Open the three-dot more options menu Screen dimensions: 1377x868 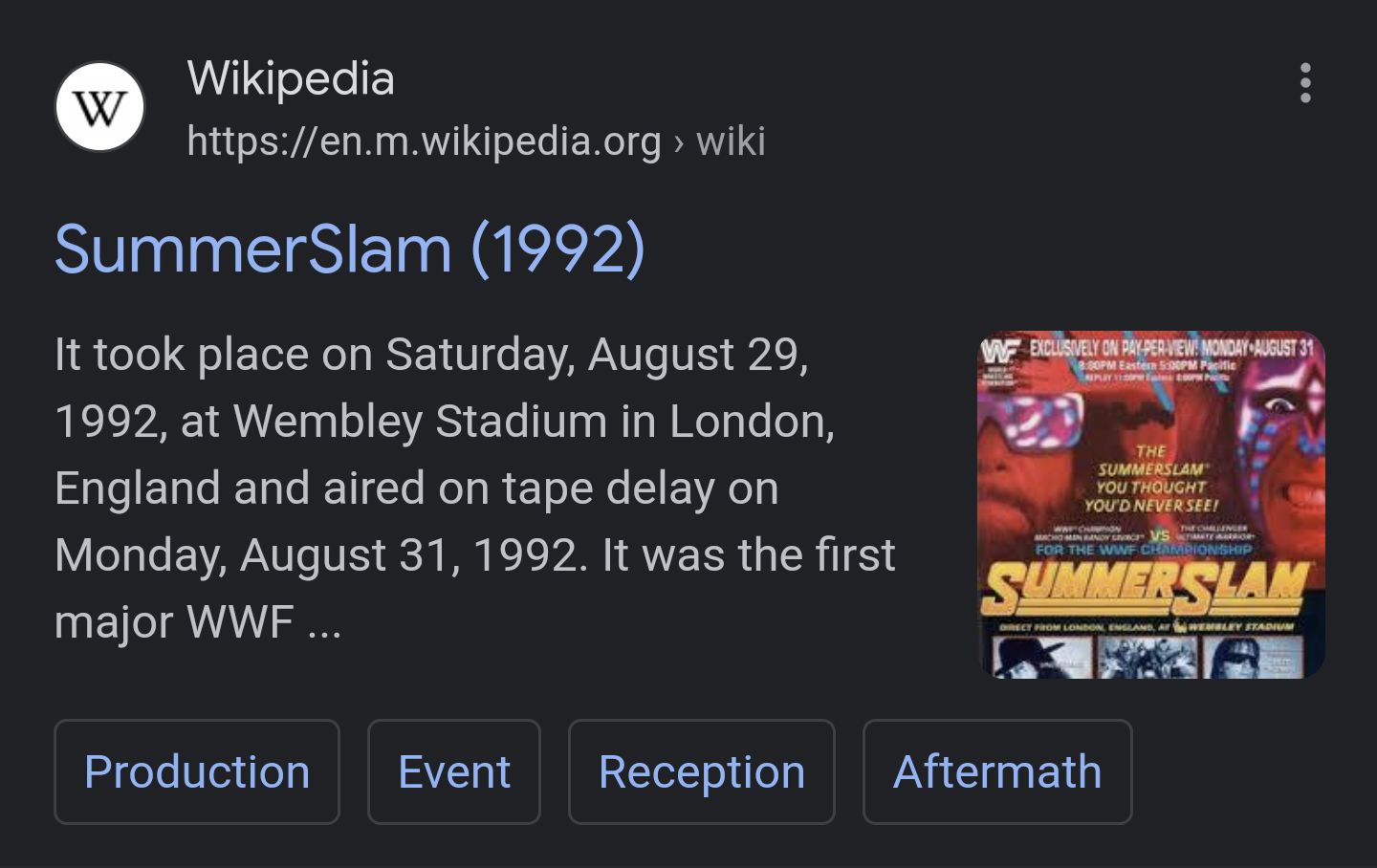tap(1305, 83)
